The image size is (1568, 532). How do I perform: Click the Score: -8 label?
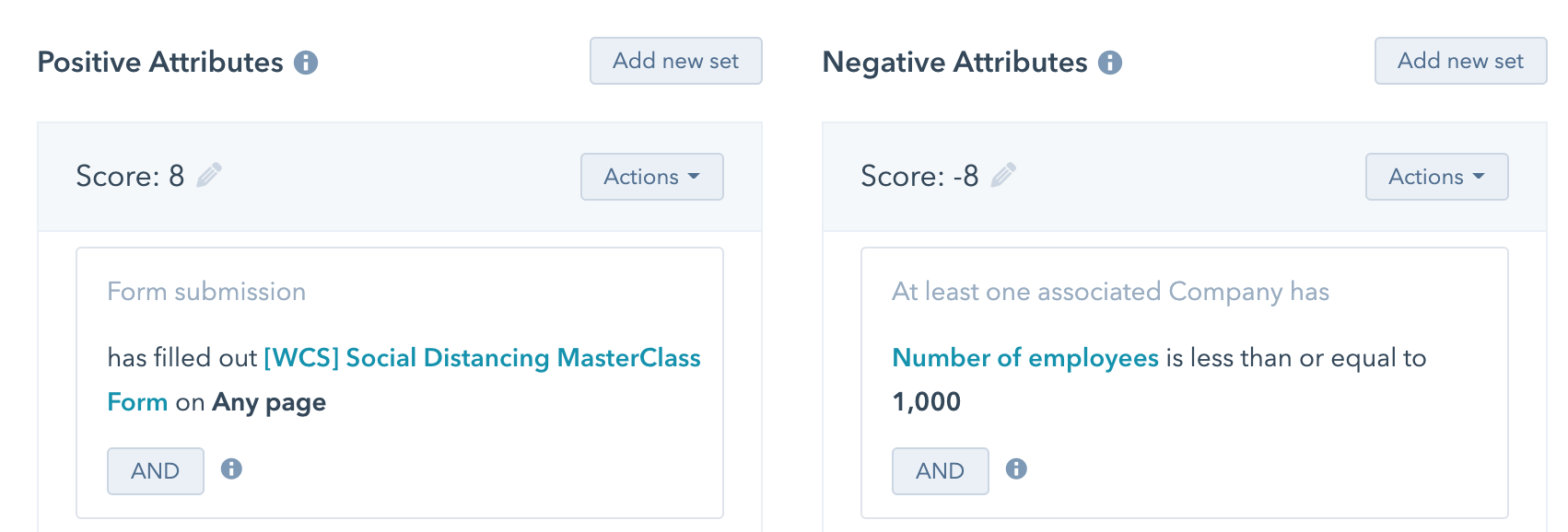(x=919, y=176)
